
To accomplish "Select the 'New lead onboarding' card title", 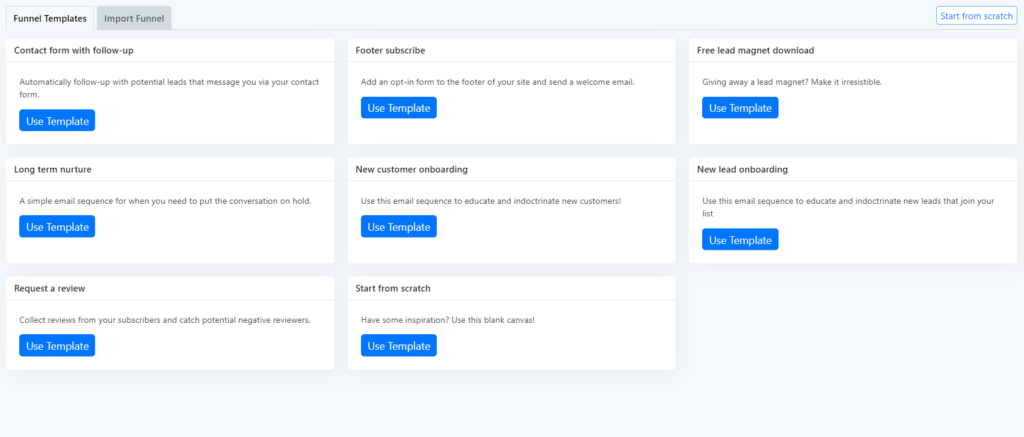I will click(x=743, y=169).
